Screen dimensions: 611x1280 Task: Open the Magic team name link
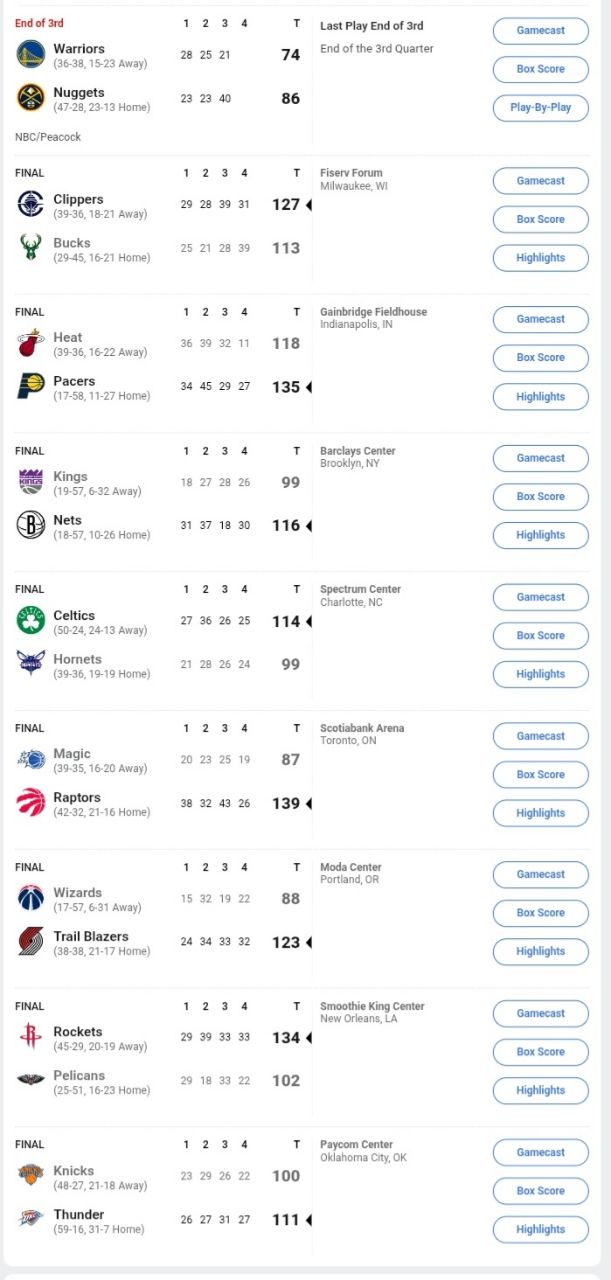(72, 754)
